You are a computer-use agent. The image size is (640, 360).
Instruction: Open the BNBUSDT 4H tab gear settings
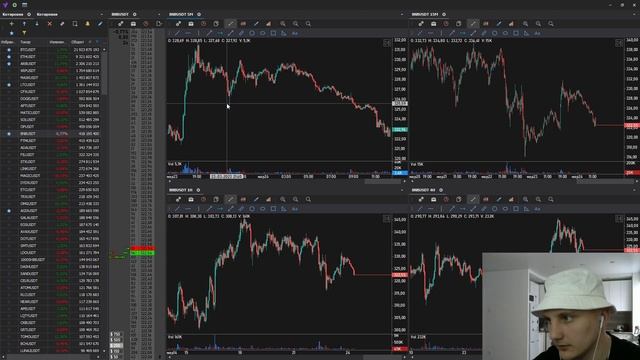(x=441, y=190)
